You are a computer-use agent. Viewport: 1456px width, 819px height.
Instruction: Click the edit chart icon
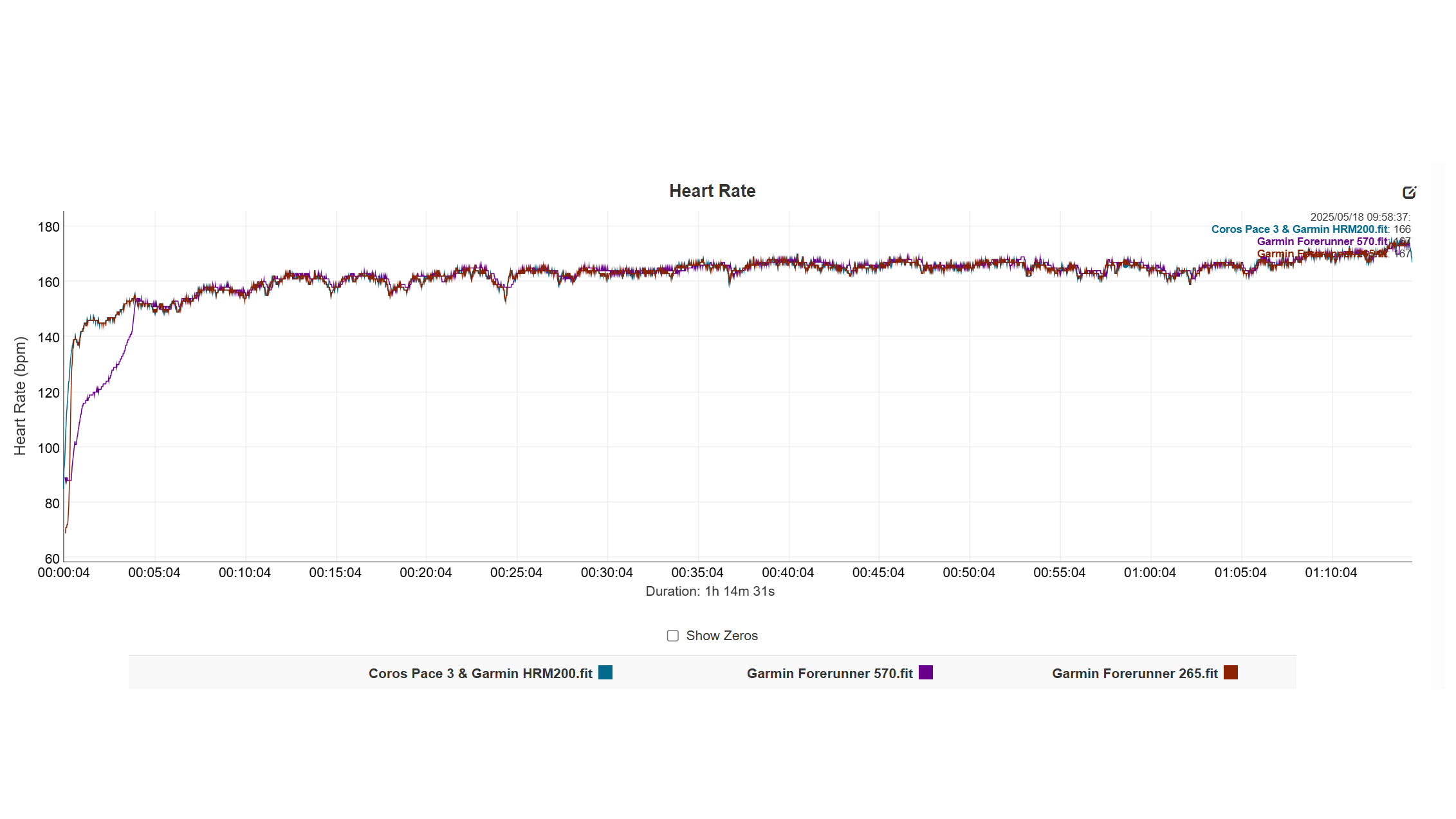click(1409, 192)
